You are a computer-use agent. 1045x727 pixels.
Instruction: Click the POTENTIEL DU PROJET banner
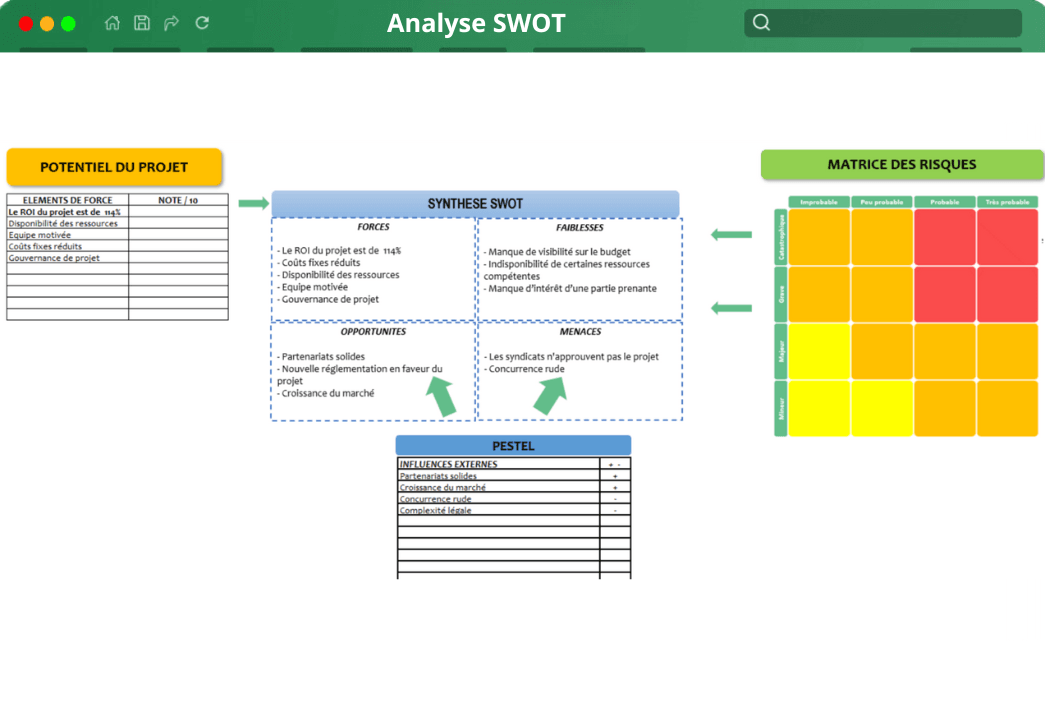pos(114,167)
